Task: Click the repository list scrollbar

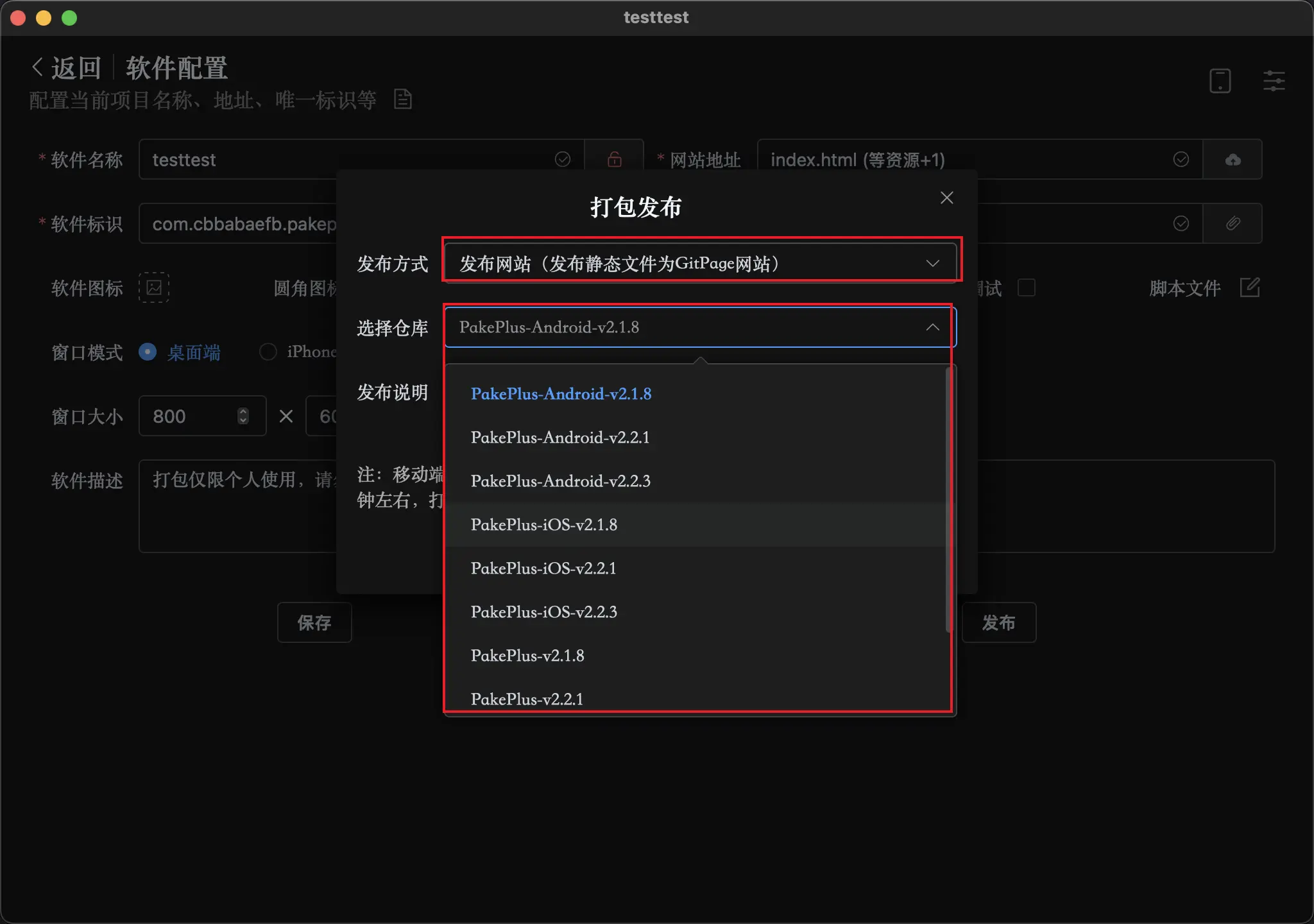Action: pyautogui.click(x=948, y=501)
